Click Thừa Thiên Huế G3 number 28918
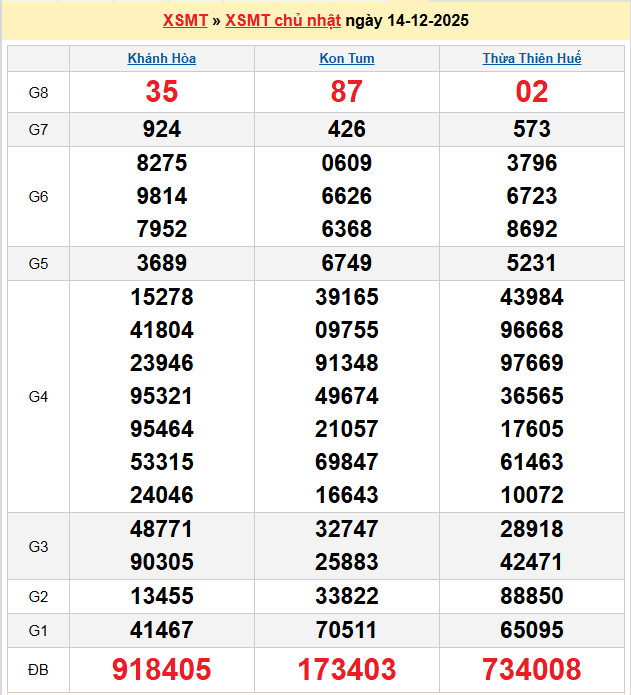 (x=531, y=529)
